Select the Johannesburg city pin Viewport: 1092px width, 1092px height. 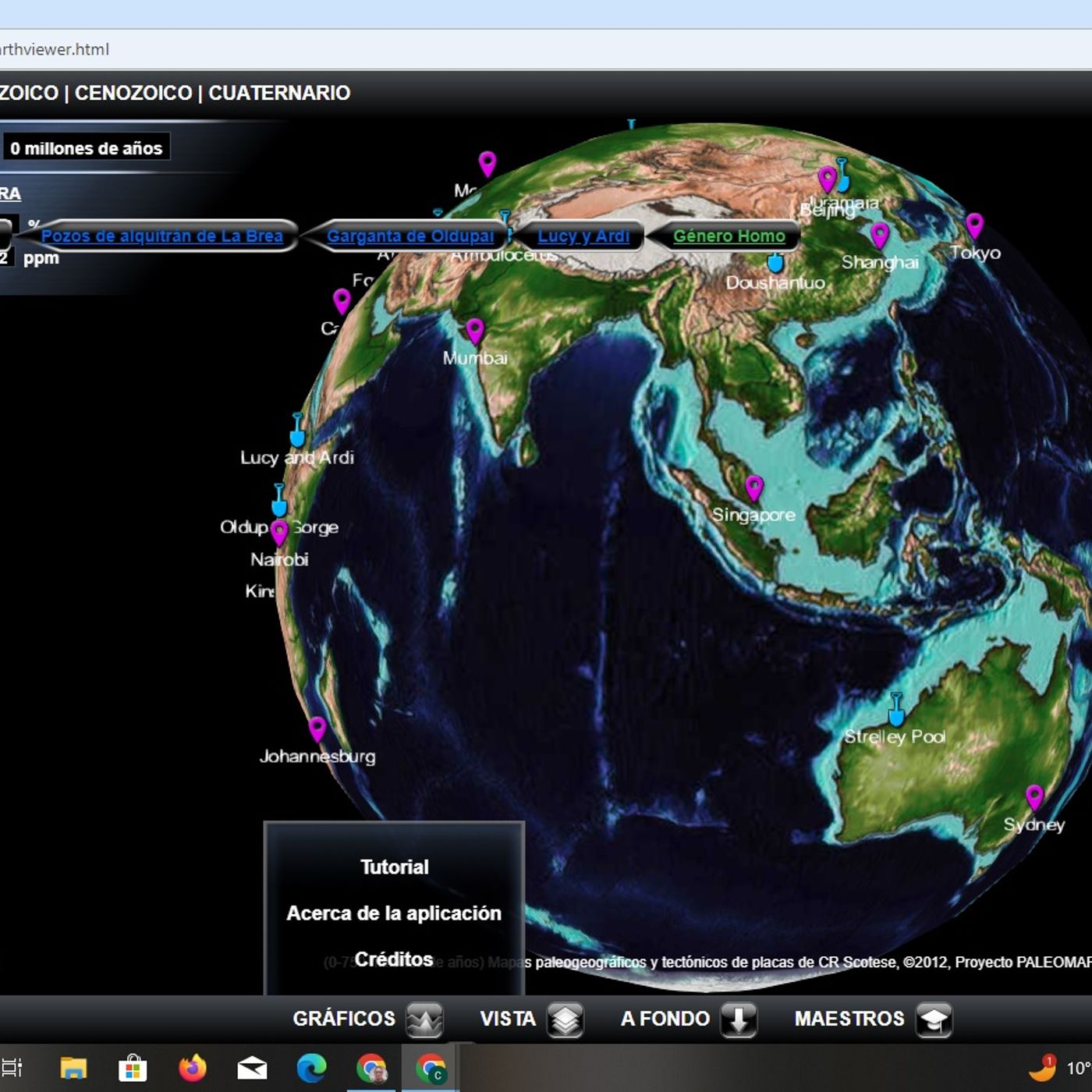point(317,730)
